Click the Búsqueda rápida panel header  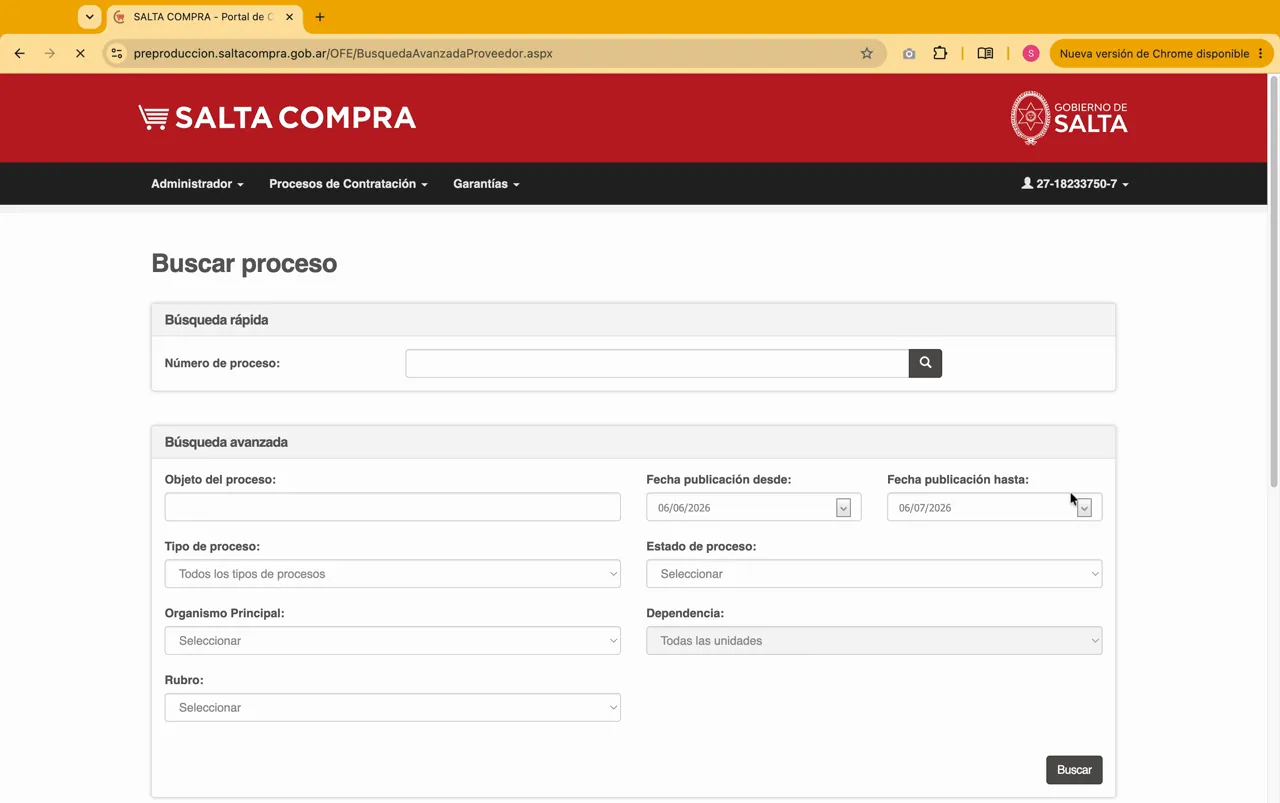[633, 320]
